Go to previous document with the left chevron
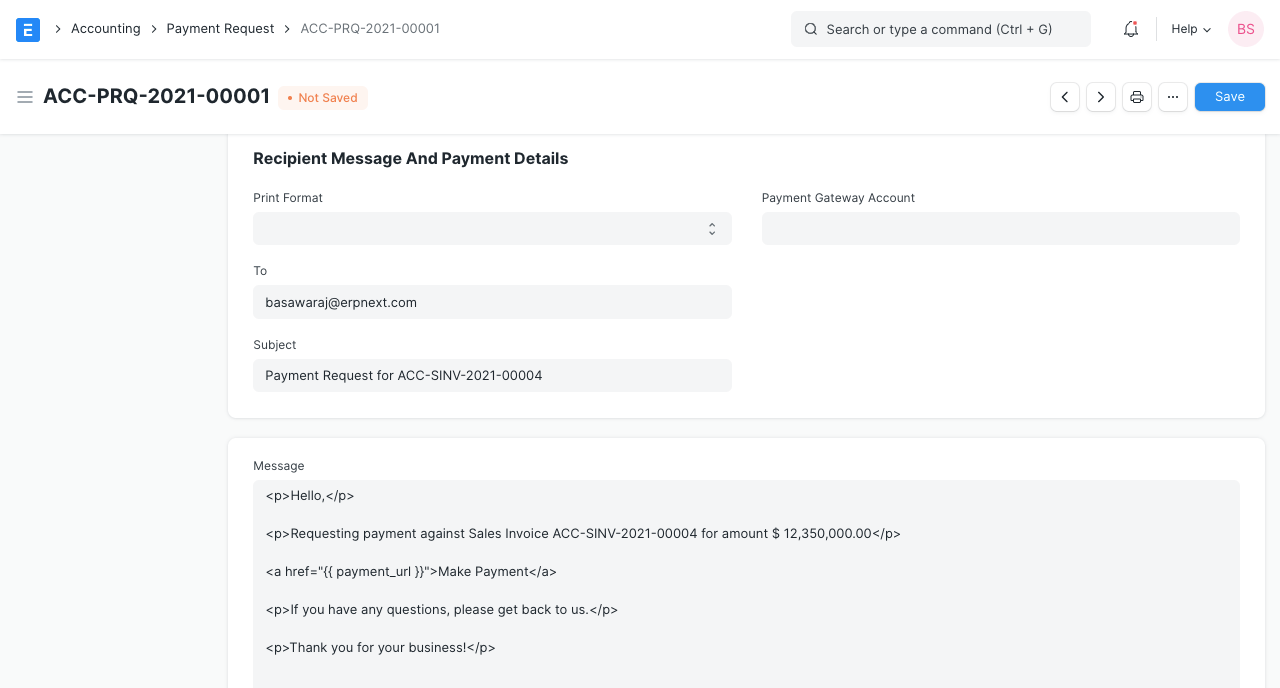Viewport: 1280px width, 688px height. (1064, 97)
